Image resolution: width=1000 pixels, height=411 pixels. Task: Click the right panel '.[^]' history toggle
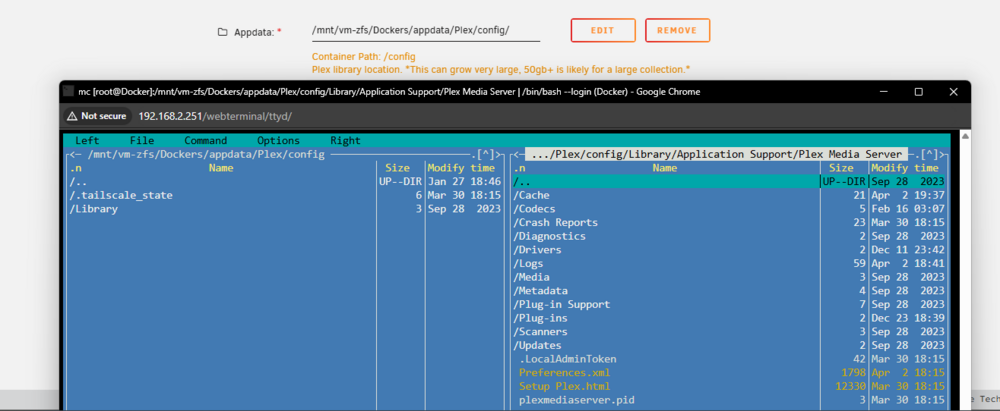click(x=927, y=154)
